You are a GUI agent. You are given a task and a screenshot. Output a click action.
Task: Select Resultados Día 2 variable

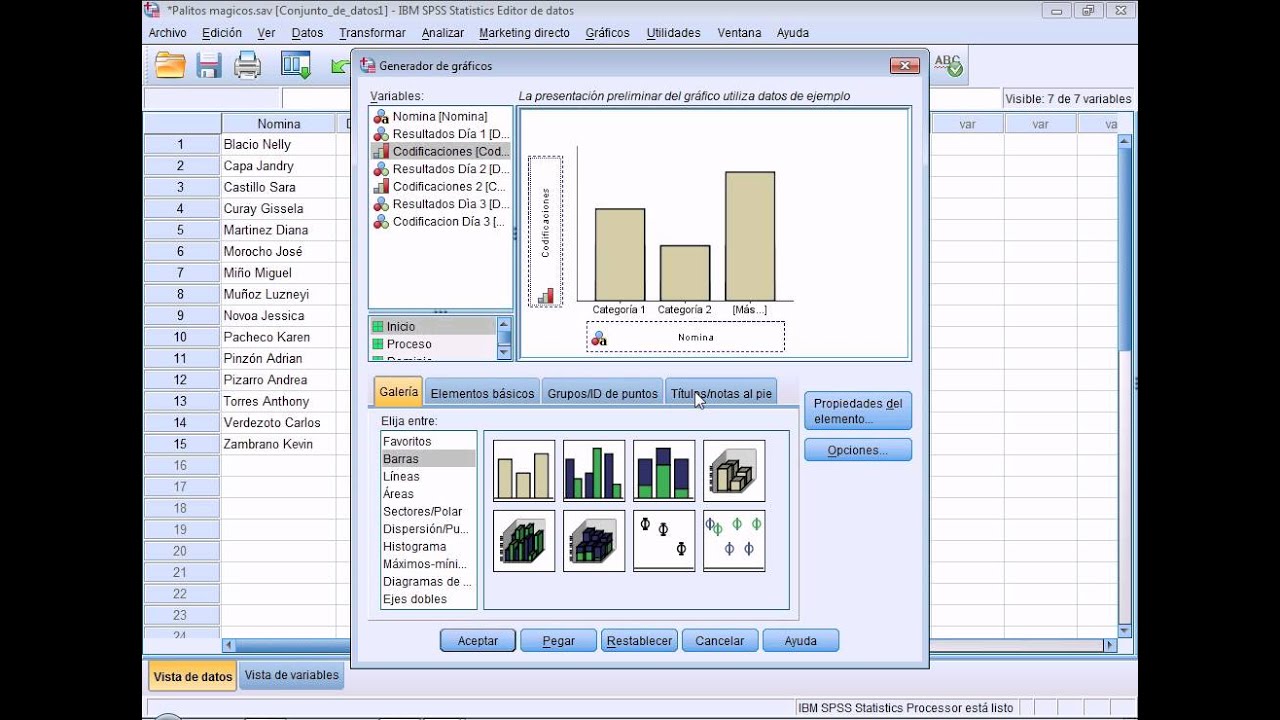tap(440, 169)
